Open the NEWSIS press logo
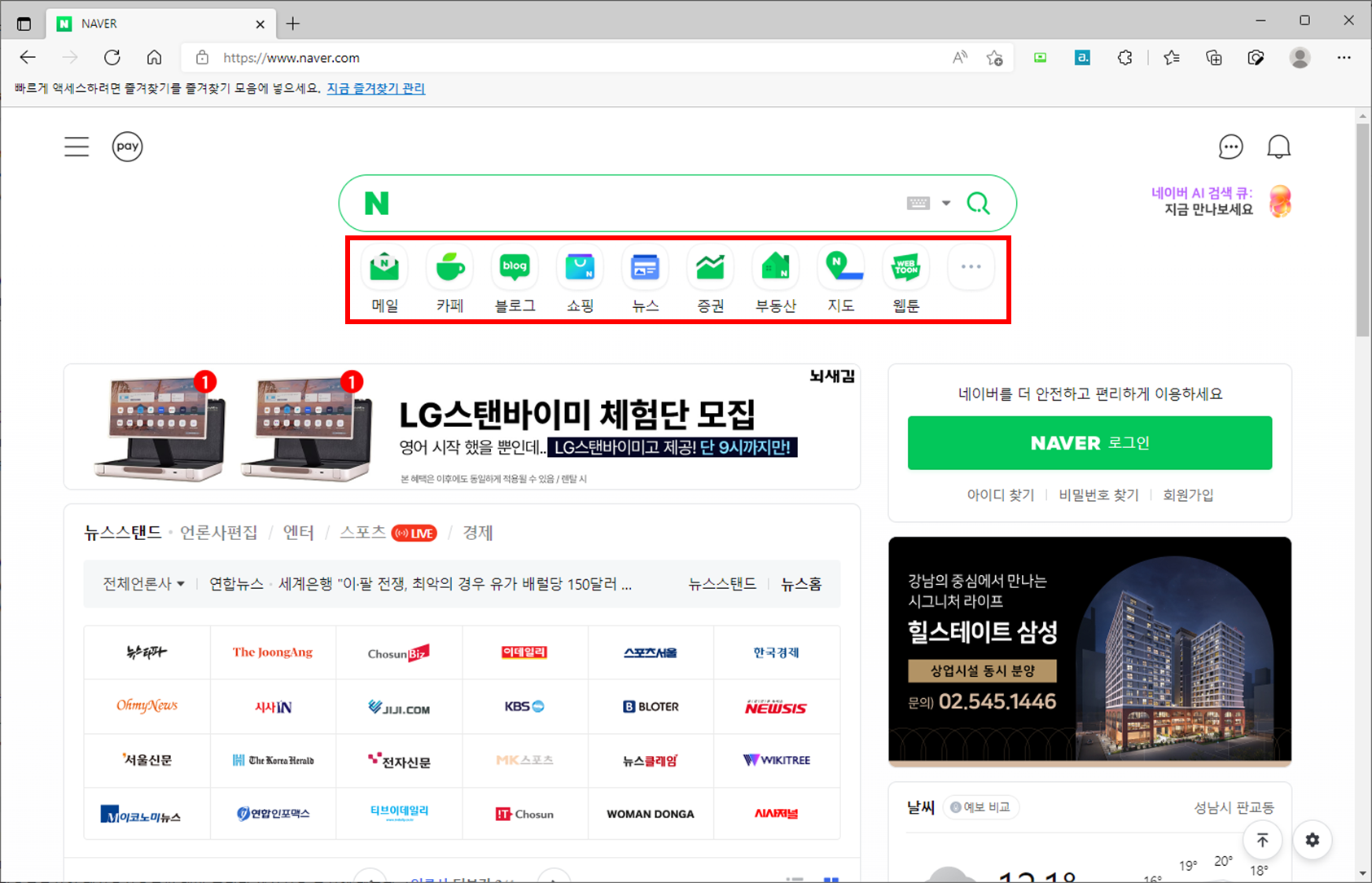The image size is (1372, 883). pyautogui.click(x=776, y=706)
